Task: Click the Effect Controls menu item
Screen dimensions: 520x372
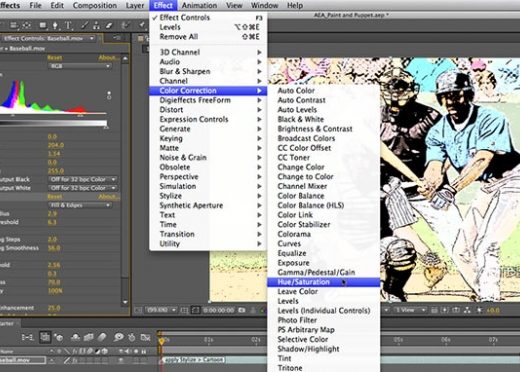Action: pyautogui.click(x=208, y=18)
